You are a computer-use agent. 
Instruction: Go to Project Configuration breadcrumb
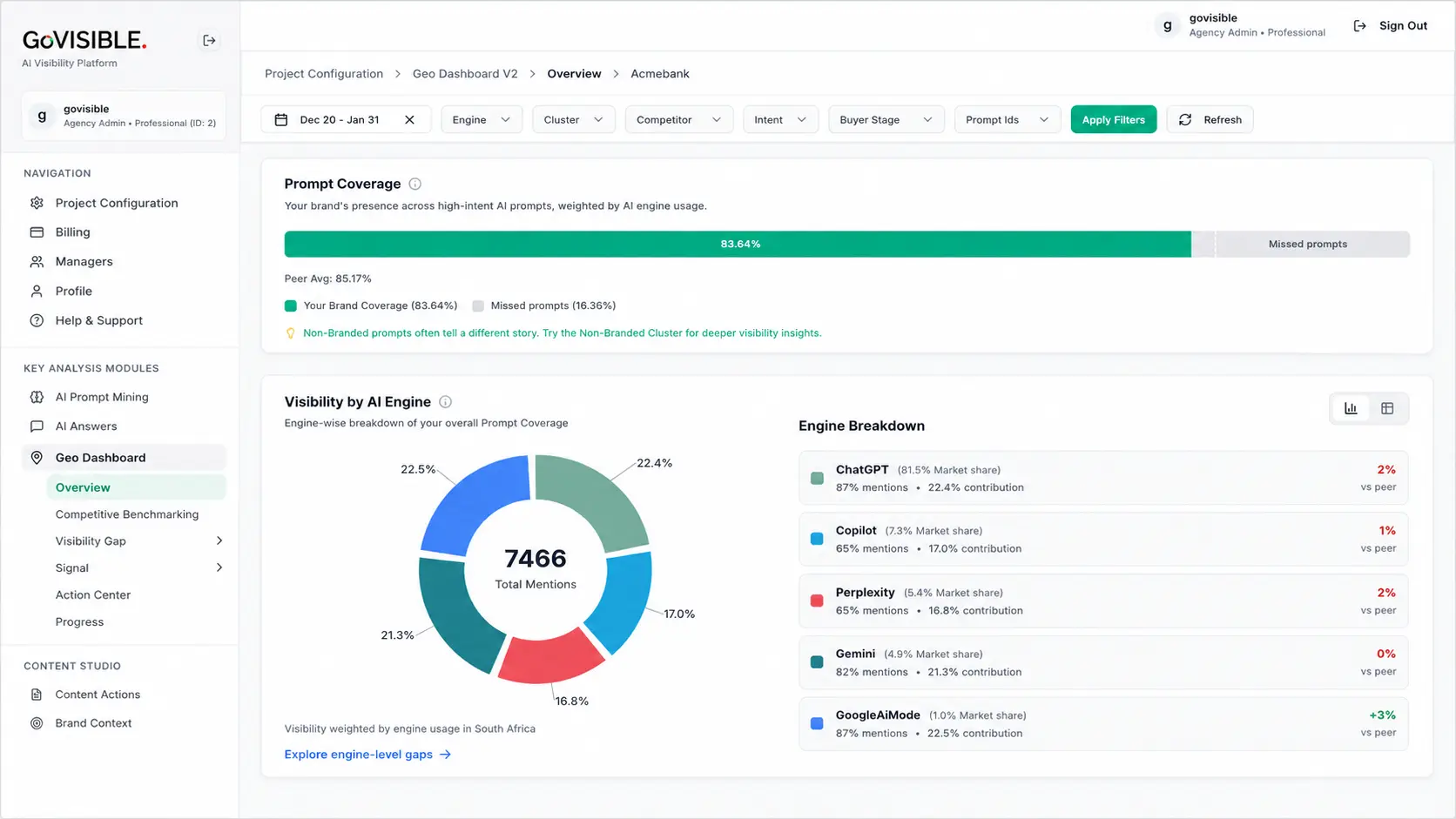[324, 74]
